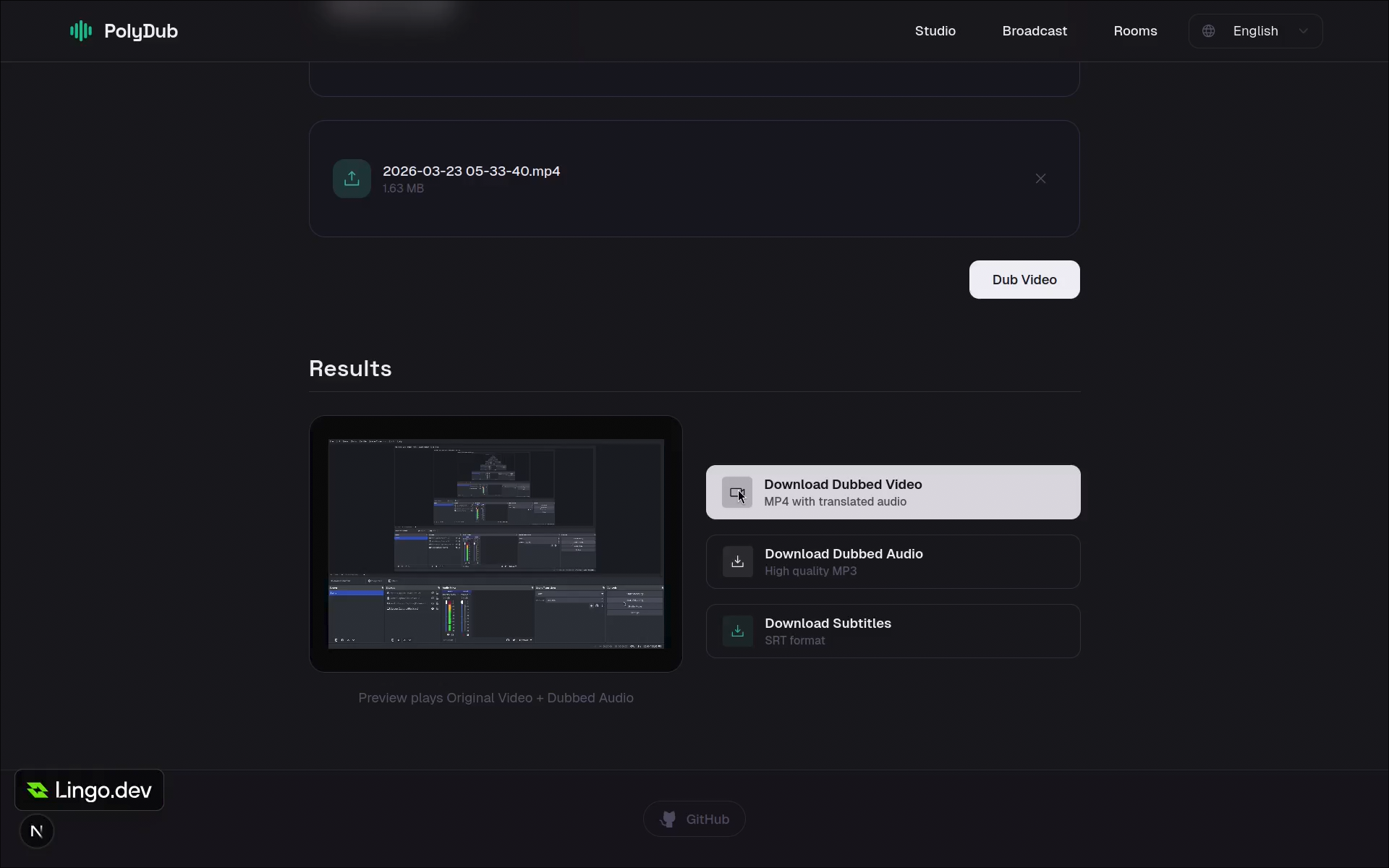Click the PolyDub waveform logo icon
This screenshot has width=1389, height=868.
80,31
